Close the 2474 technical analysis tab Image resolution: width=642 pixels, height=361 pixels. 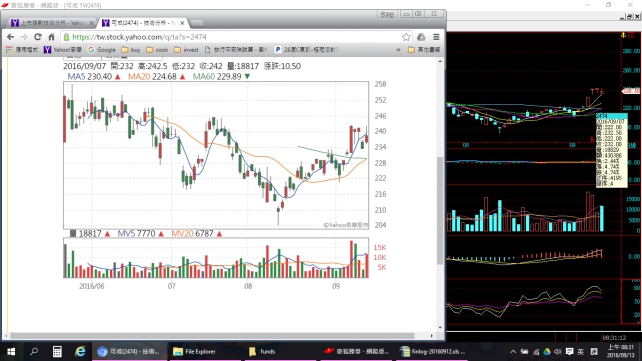click(182, 23)
